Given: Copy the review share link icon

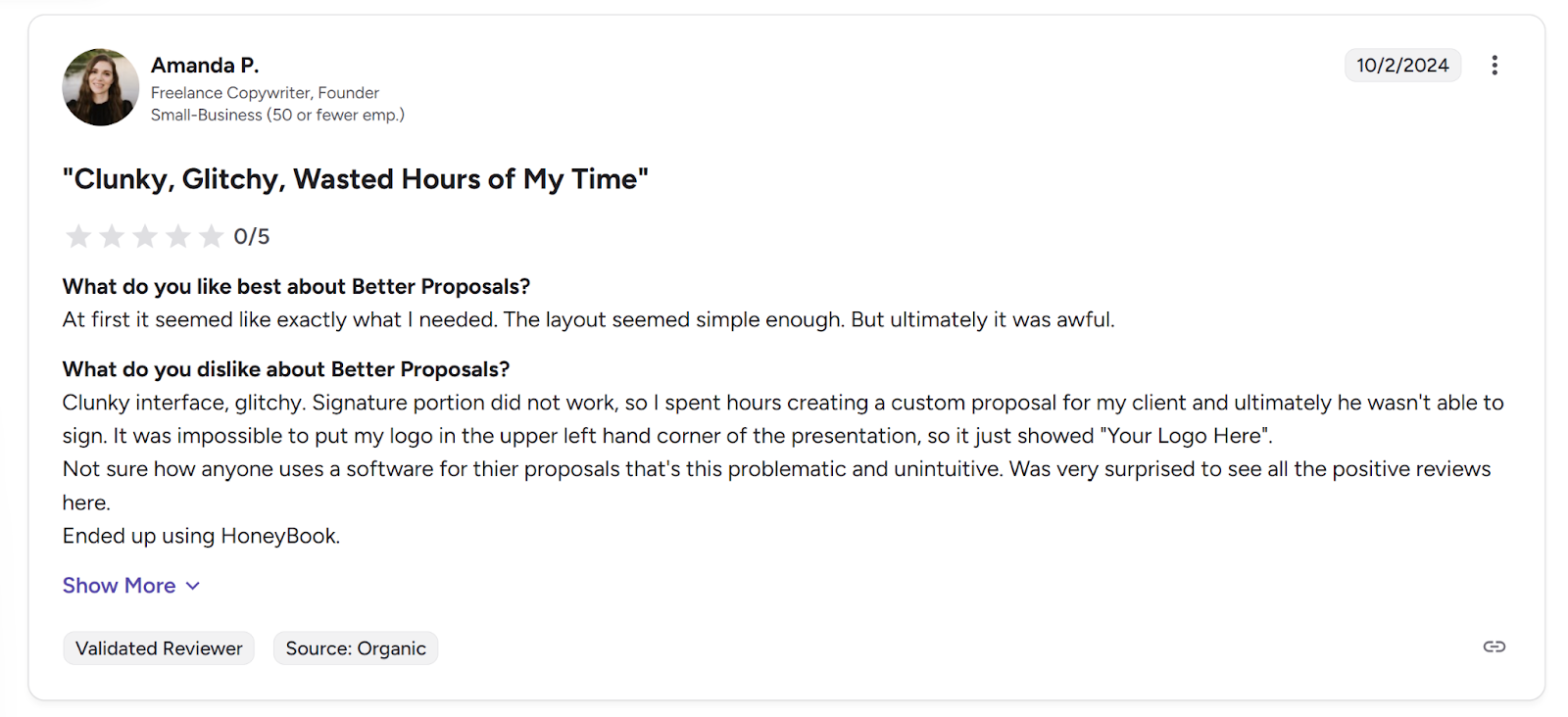Looking at the screenshot, I should tap(1494, 646).
